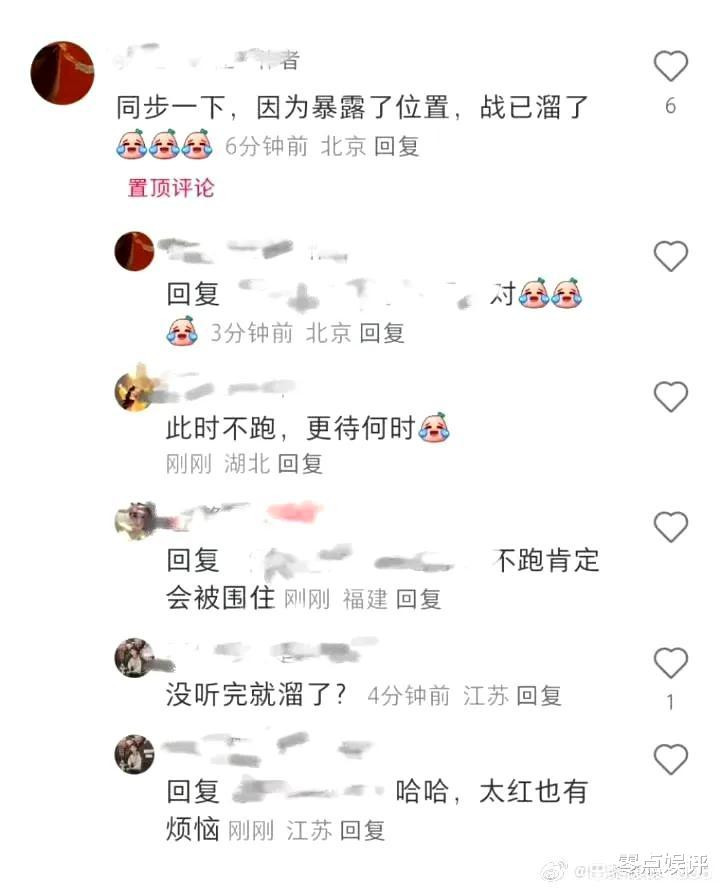Image resolution: width=720 pixels, height=890 pixels.
Task: Like the reply ending with 对
Action: coord(671,256)
